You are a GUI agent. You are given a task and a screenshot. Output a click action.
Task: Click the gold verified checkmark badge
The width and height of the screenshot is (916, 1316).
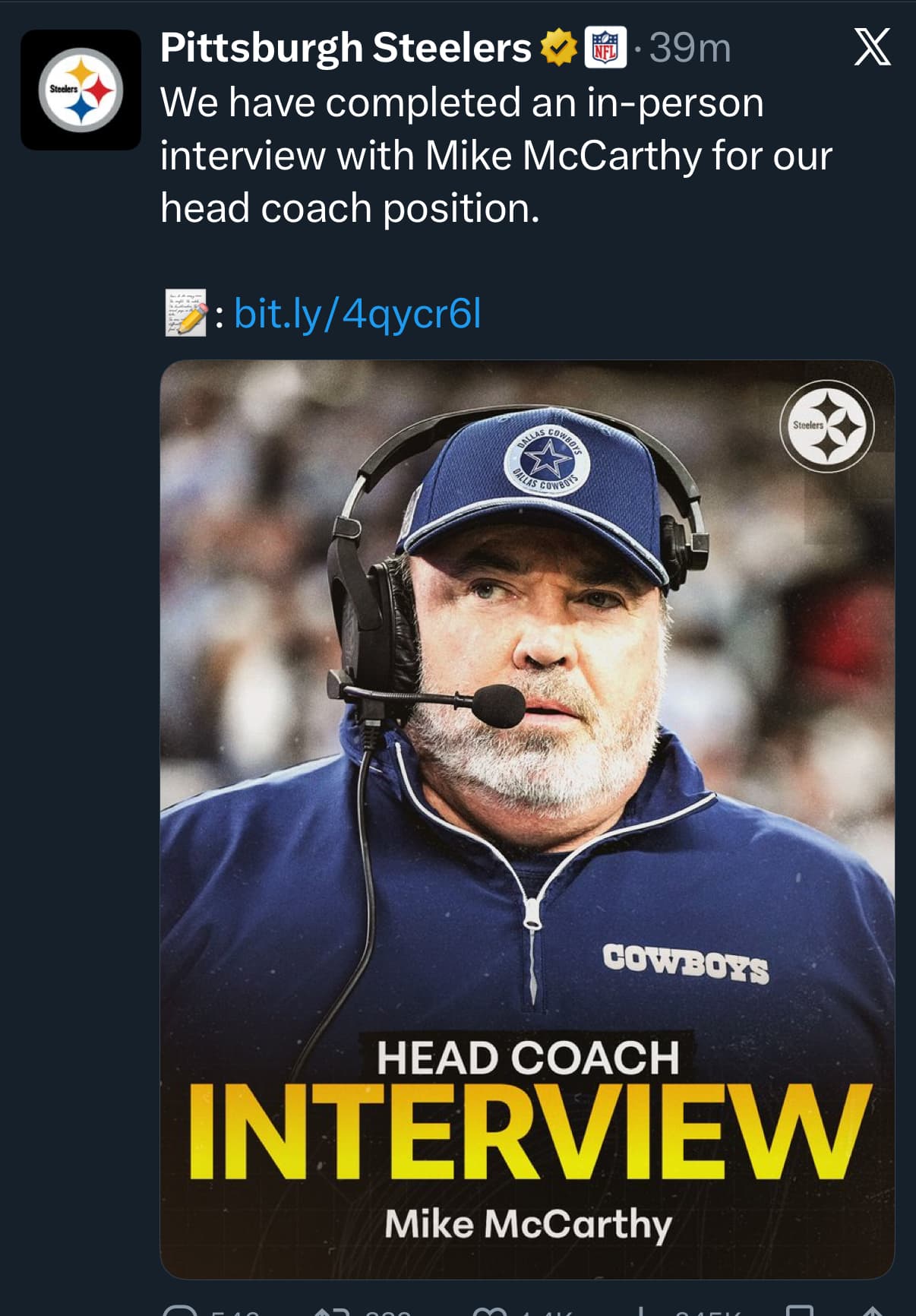(x=558, y=48)
